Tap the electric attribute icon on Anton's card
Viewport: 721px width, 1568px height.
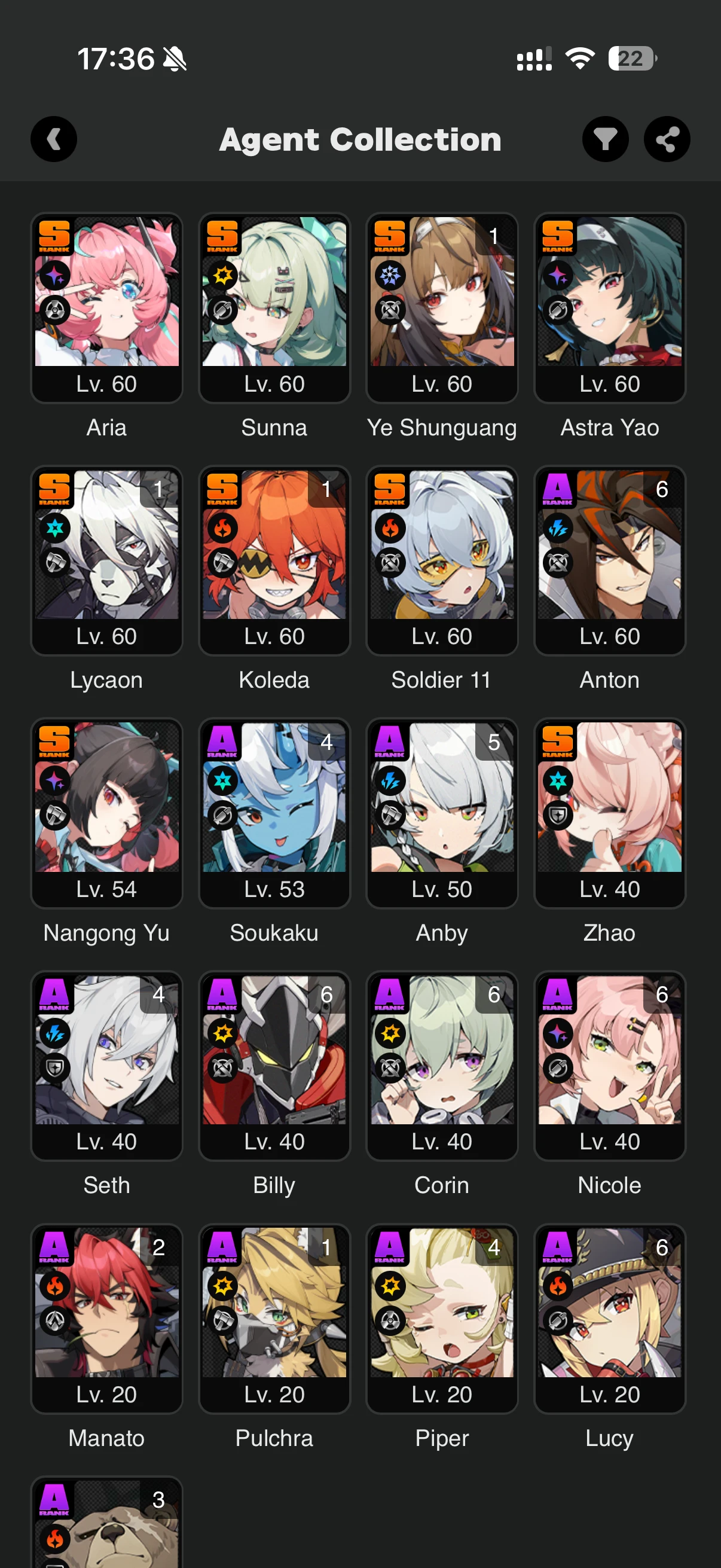pyautogui.click(x=558, y=527)
